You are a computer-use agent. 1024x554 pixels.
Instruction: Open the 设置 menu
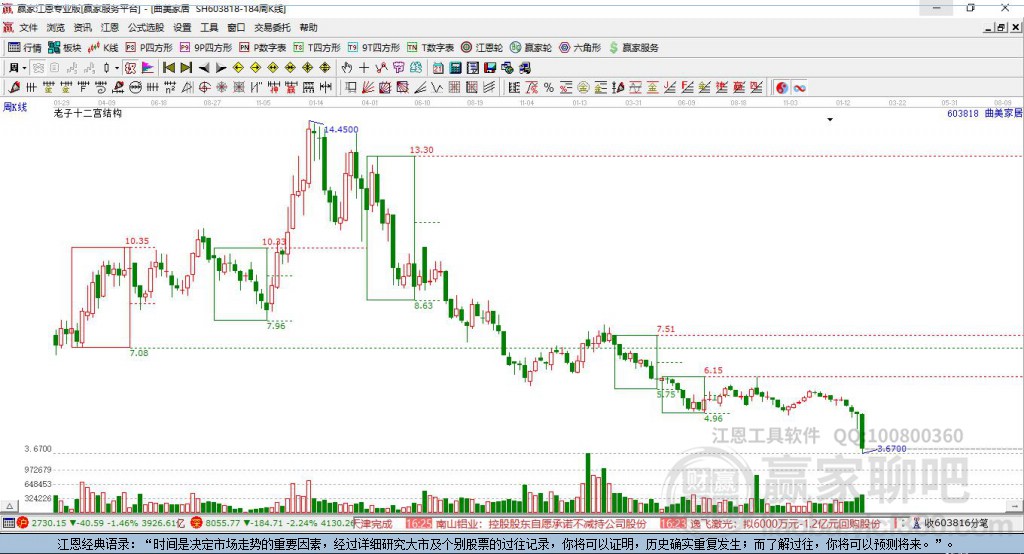[x=182, y=27]
